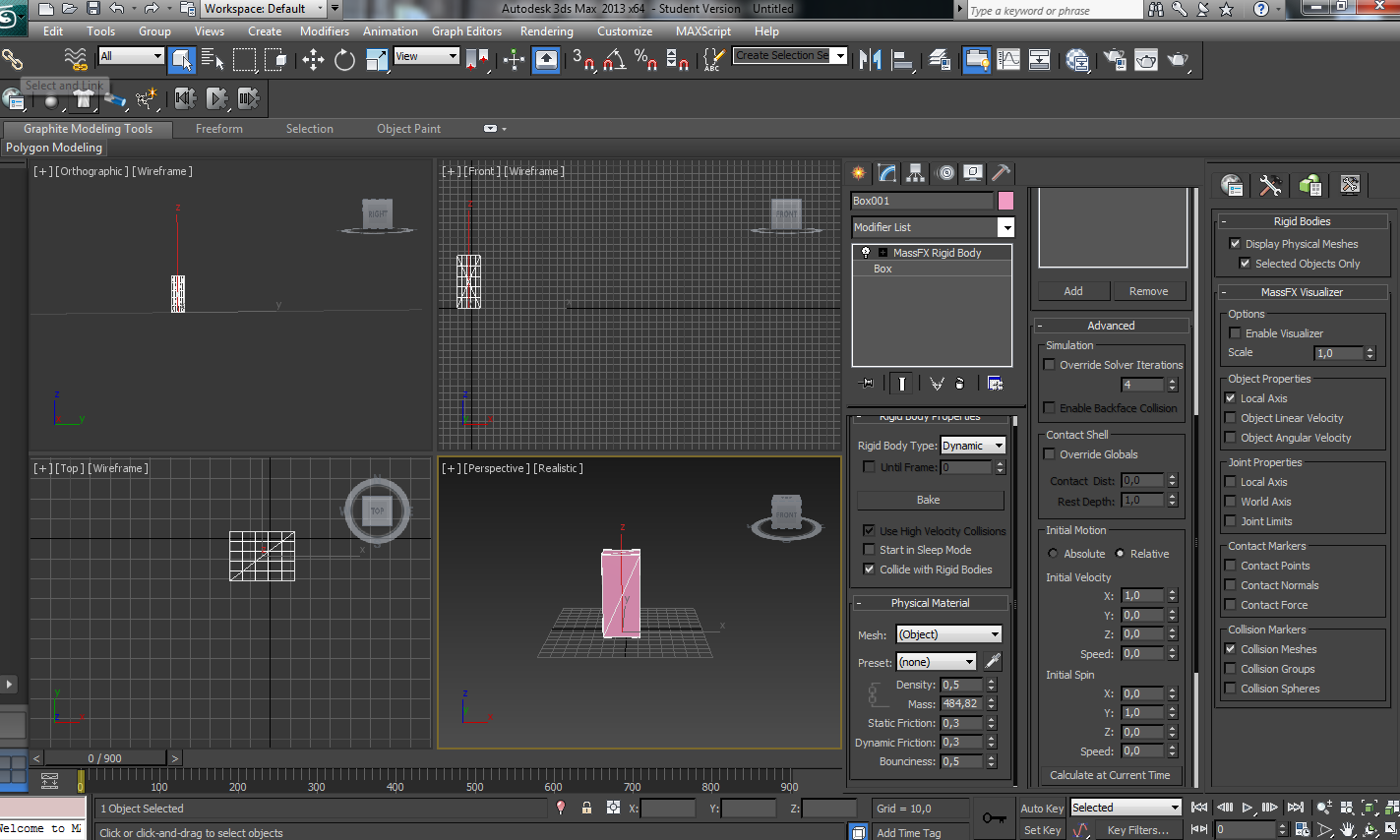
Task: Open the Rendering menu
Action: coord(546,31)
